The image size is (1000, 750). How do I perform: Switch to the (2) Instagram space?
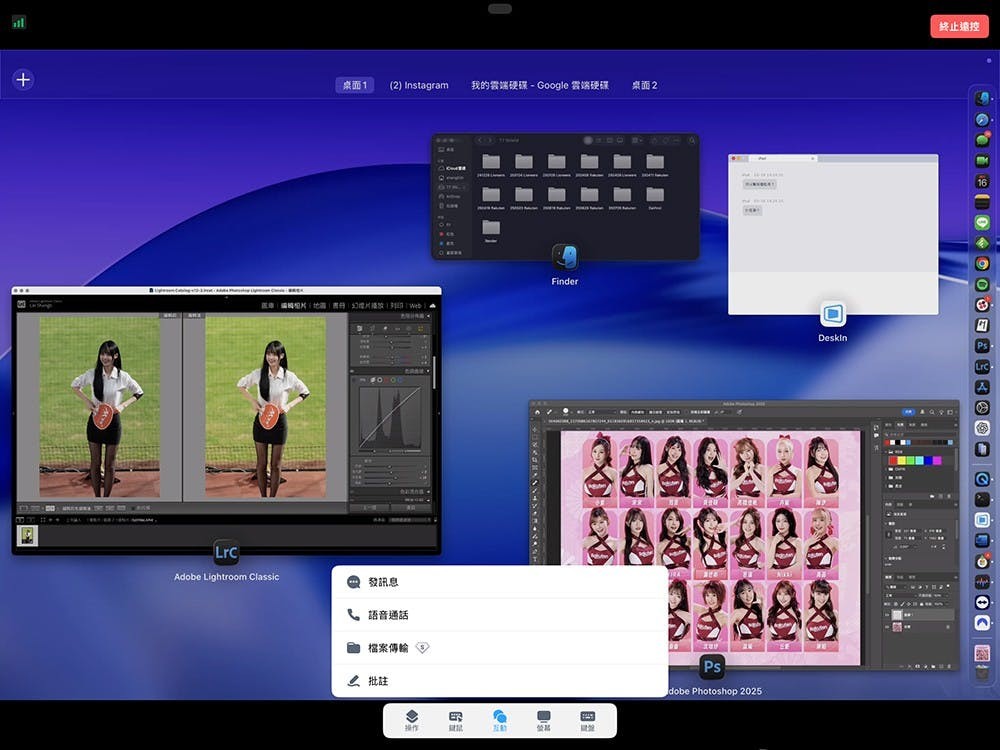point(419,85)
